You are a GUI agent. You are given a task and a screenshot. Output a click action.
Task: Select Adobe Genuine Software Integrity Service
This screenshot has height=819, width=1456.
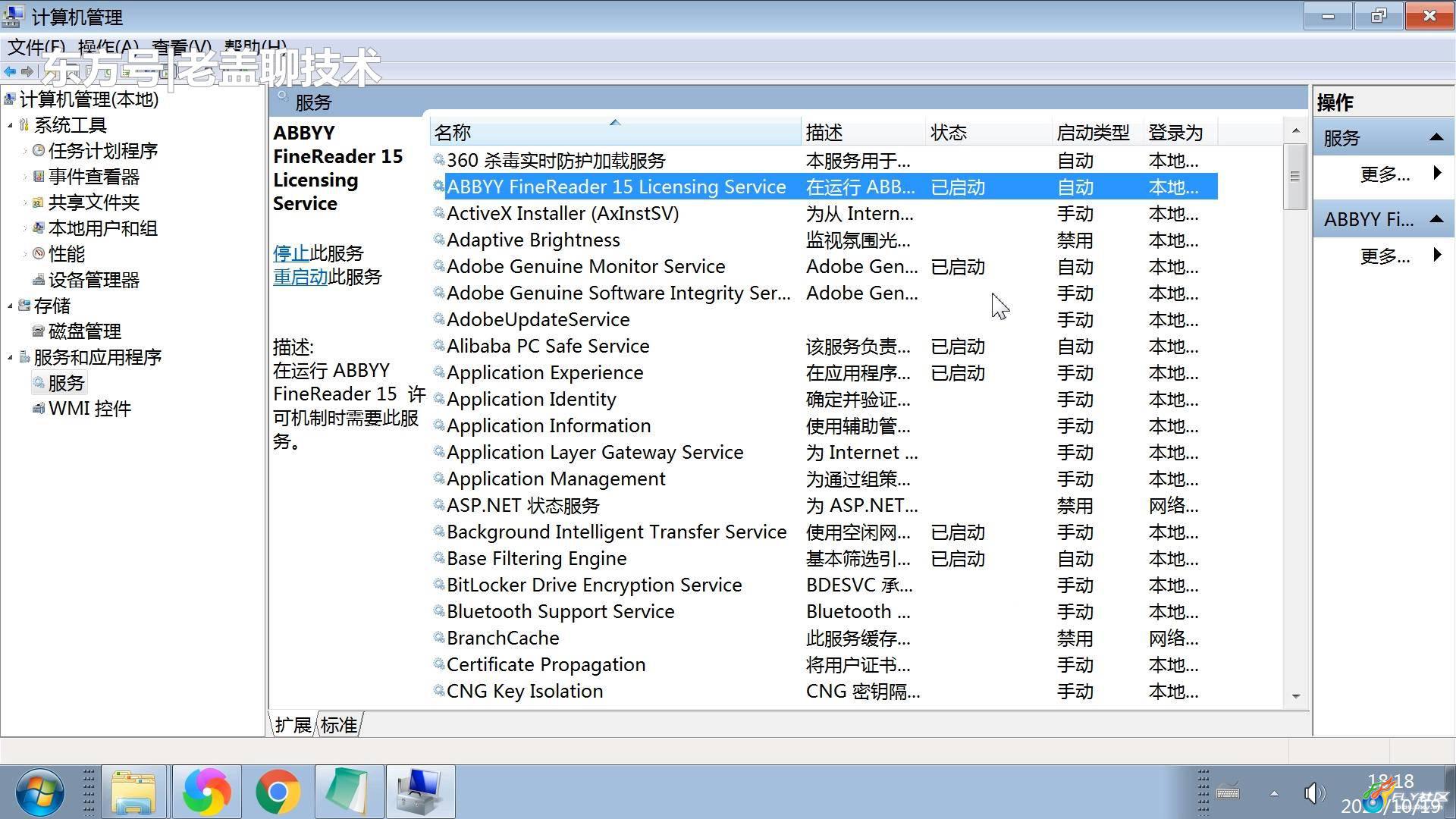coord(824,293)
